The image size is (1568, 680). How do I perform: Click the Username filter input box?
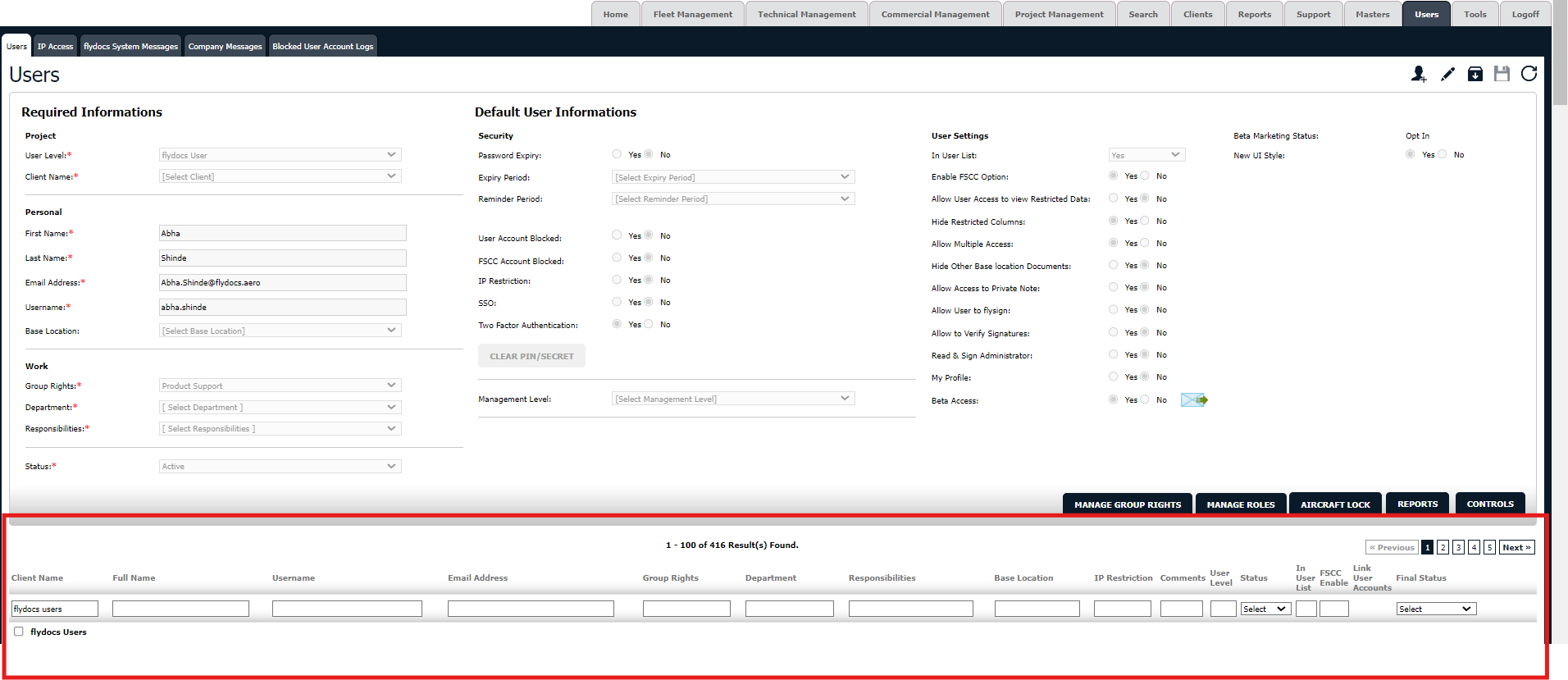click(347, 609)
